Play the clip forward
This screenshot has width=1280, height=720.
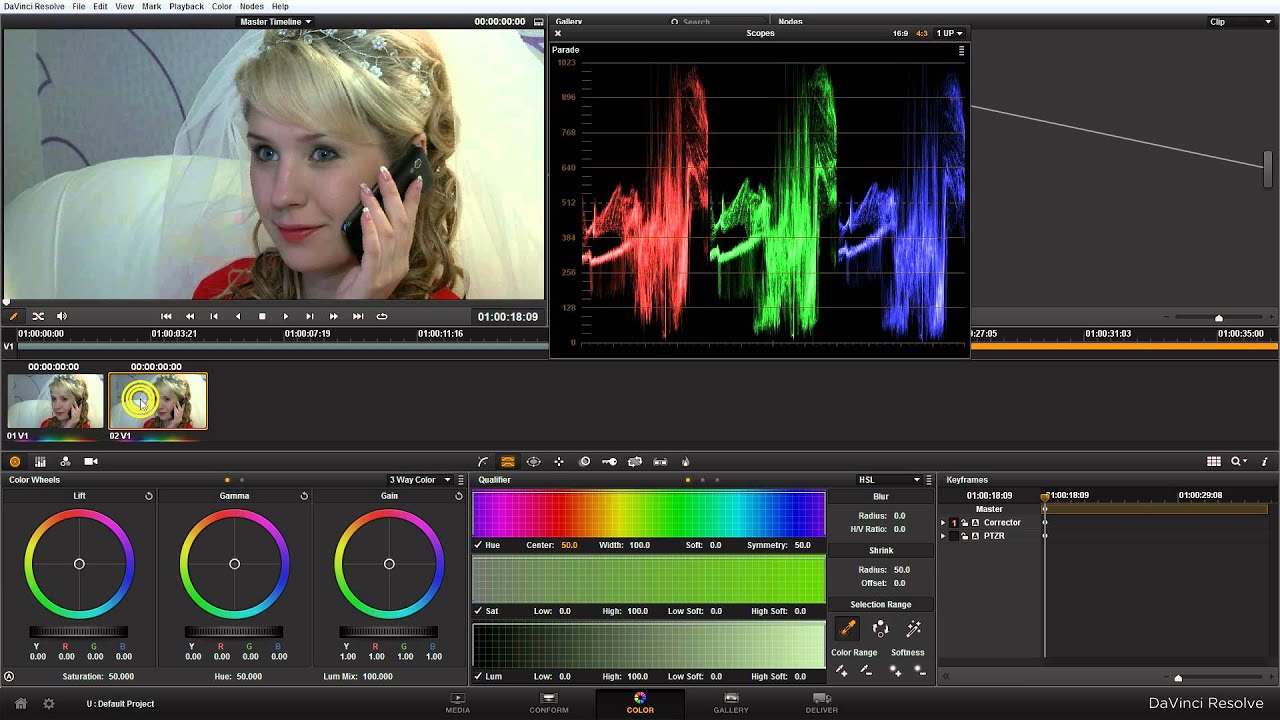click(286, 316)
